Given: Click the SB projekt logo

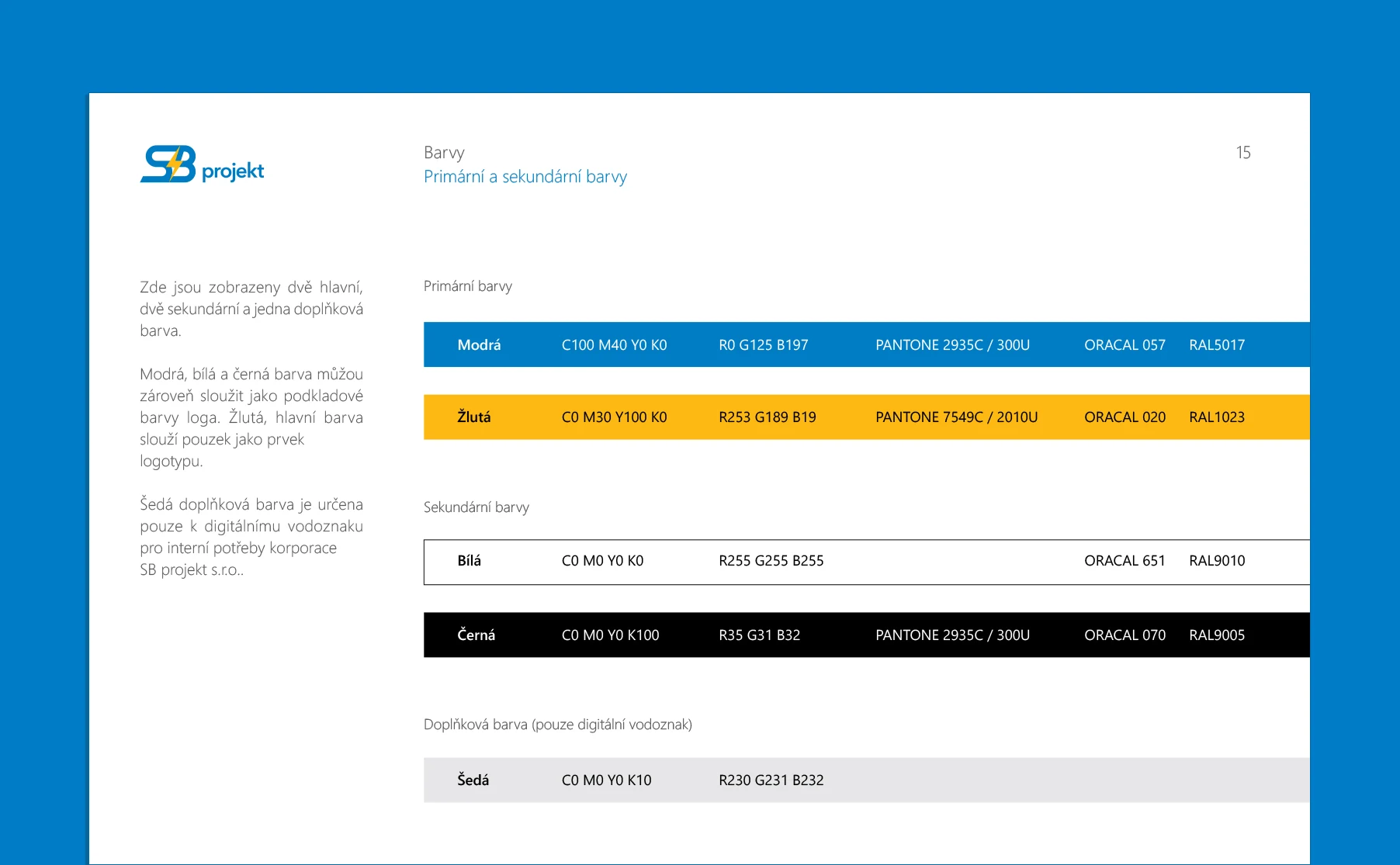Looking at the screenshot, I should [x=202, y=164].
